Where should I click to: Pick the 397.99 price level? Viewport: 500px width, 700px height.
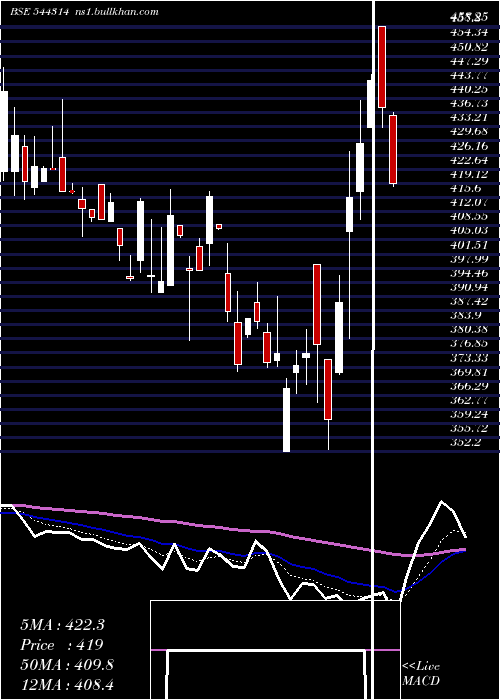click(x=468, y=259)
